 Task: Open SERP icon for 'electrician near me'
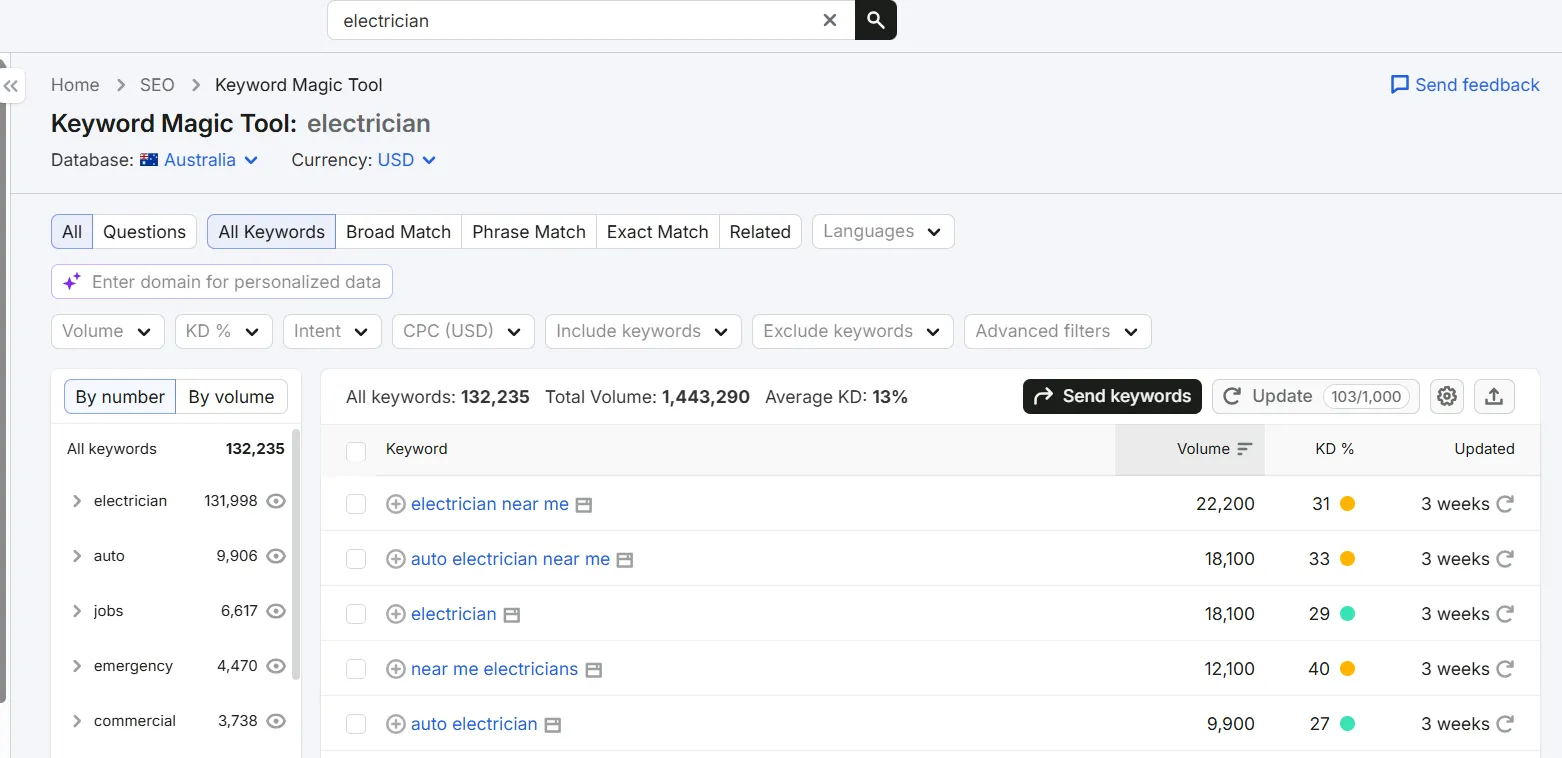(584, 505)
